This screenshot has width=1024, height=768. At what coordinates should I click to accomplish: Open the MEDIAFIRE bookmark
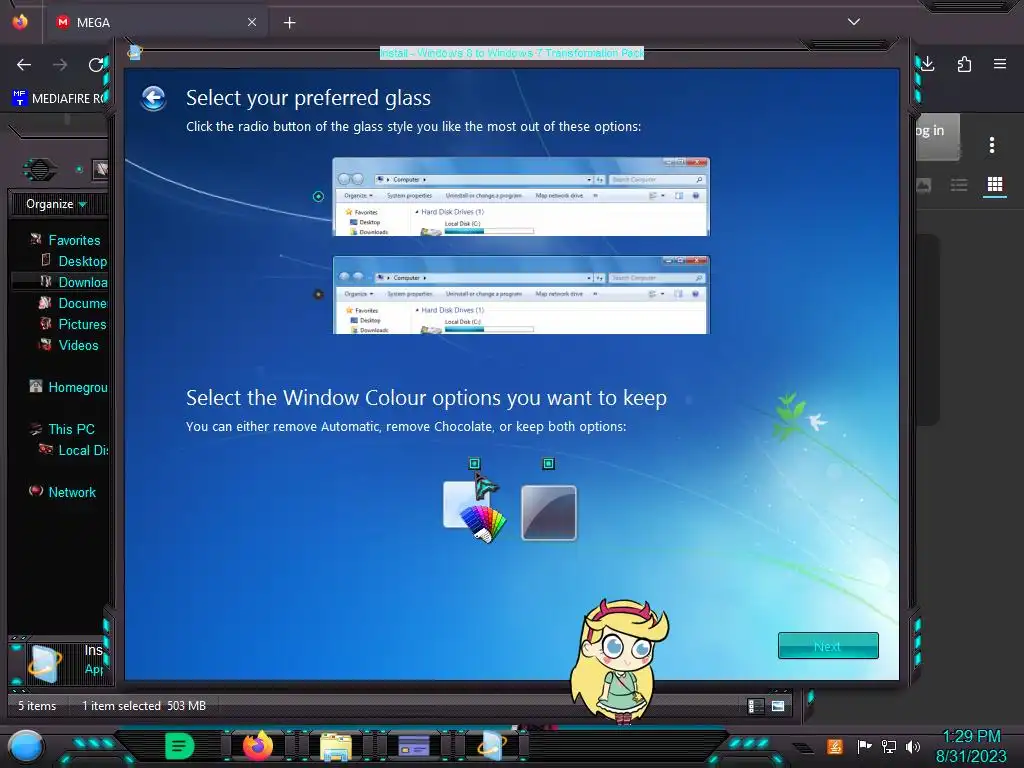coord(59,98)
